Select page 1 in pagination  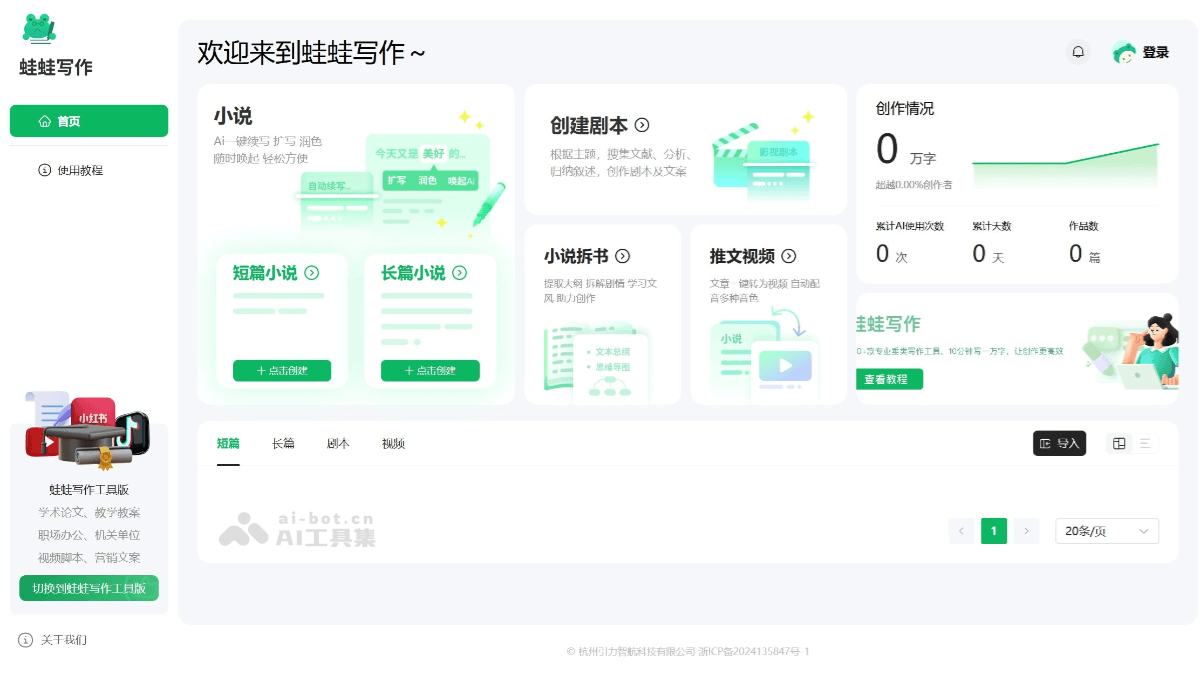[994, 531]
